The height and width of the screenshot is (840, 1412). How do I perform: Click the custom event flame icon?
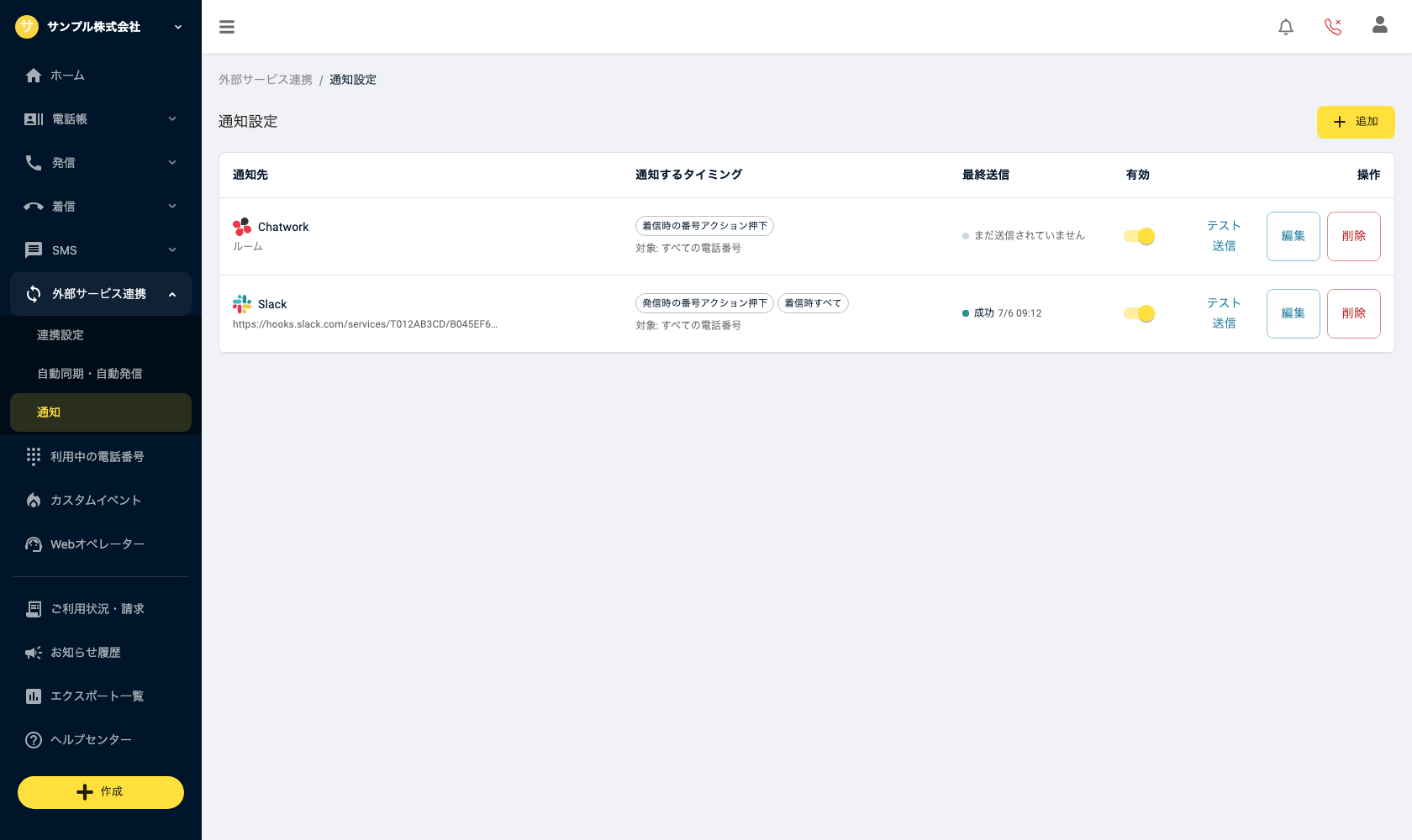[34, 501]
